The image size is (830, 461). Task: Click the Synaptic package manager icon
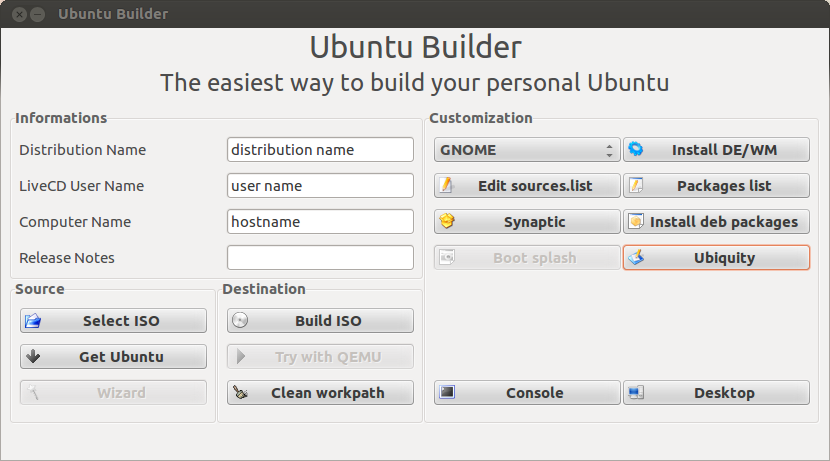click(x=447, y=222)
